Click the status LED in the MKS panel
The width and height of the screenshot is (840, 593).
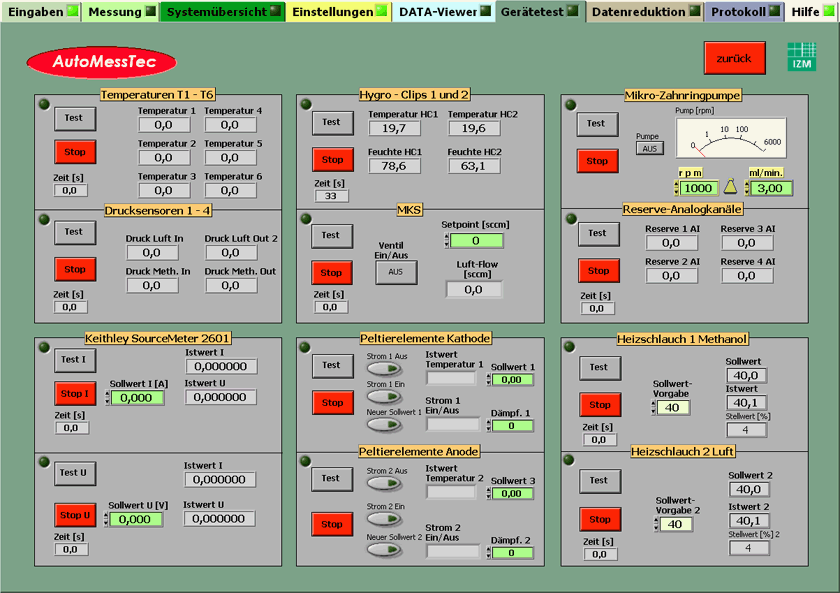306,219
